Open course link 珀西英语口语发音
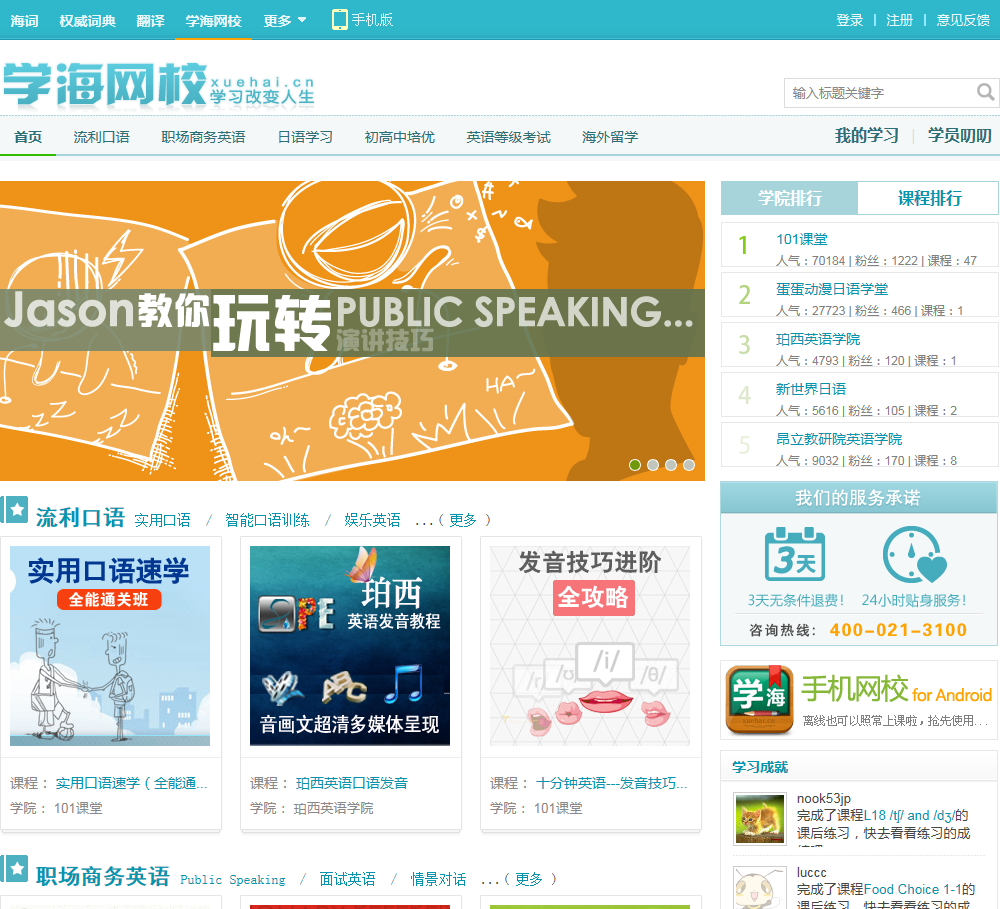Screen dimensions: 1000x909 pyautogui.click(x=351, y=783)
